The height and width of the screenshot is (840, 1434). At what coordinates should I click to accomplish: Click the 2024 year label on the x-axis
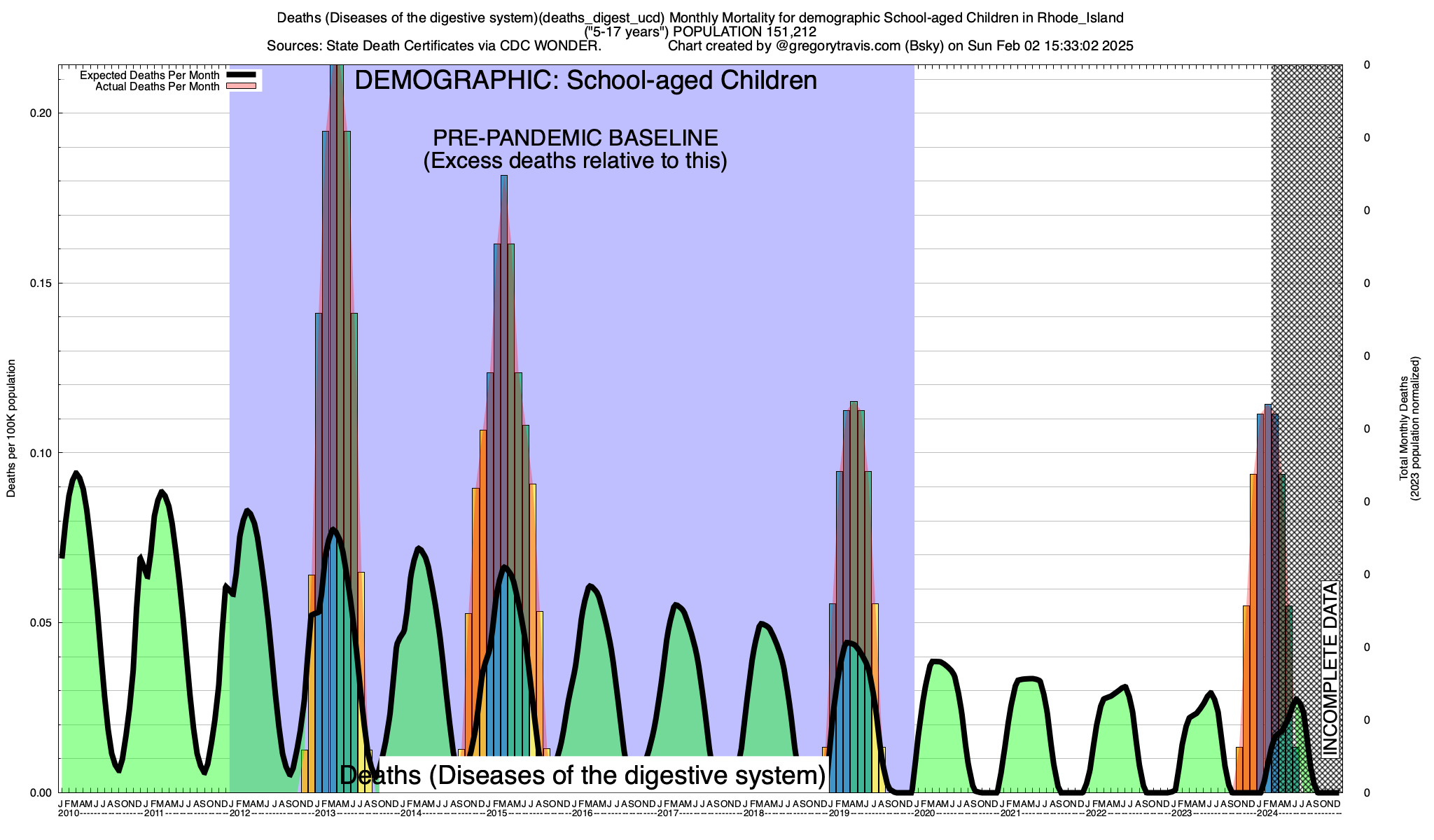click(1267, 813)
